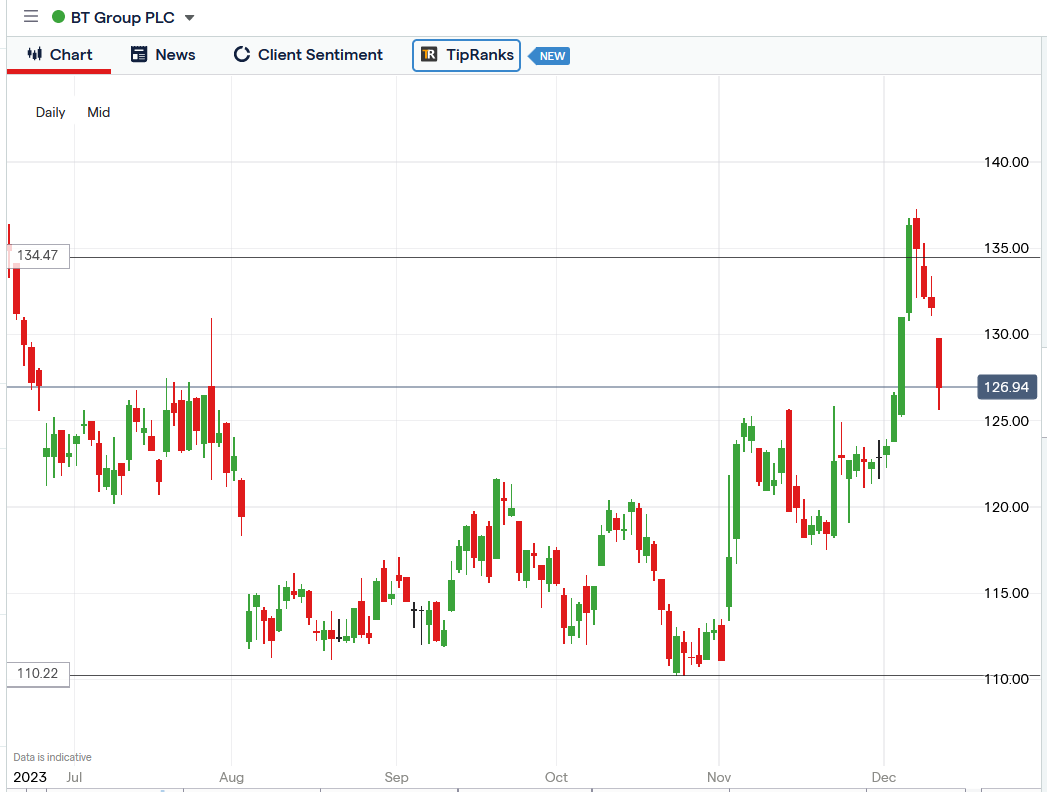
Task: Click the 2023 year label
Action: point(30,777)
